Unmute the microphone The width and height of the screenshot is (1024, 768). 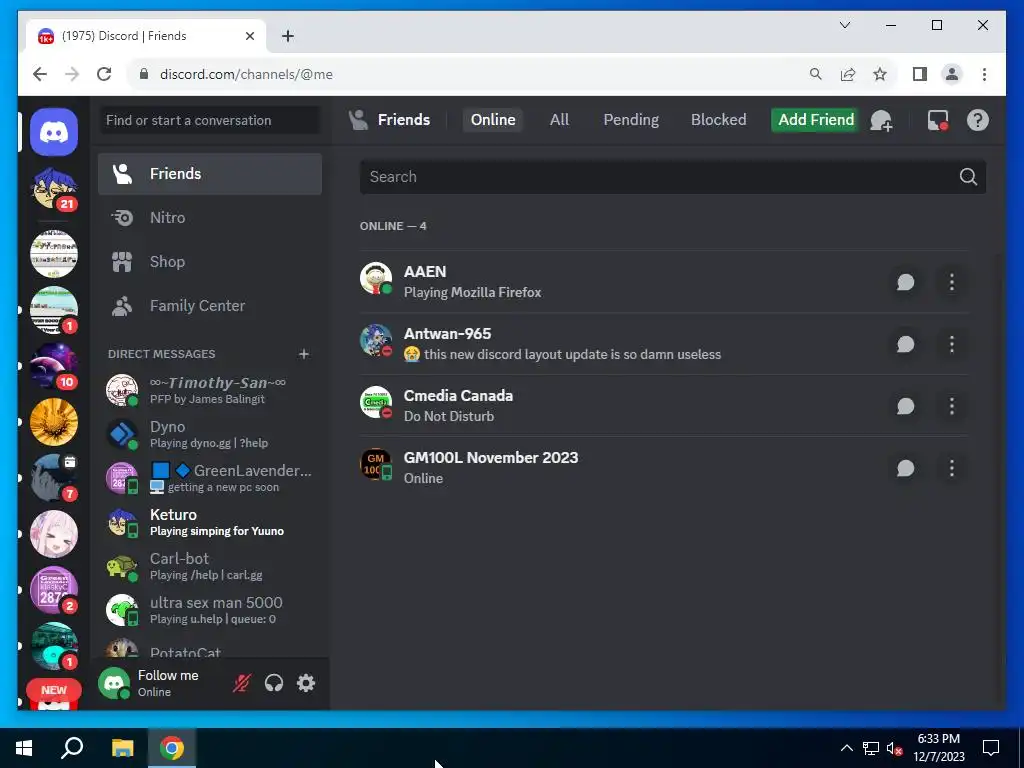point(242,683)
